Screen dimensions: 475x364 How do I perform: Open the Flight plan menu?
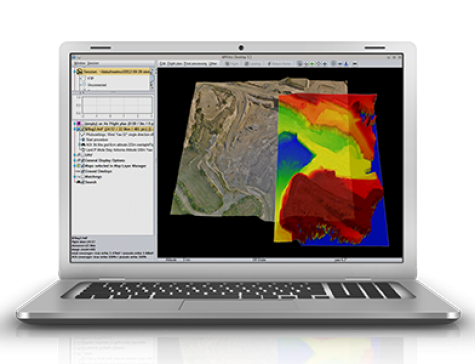click(175, 64)
